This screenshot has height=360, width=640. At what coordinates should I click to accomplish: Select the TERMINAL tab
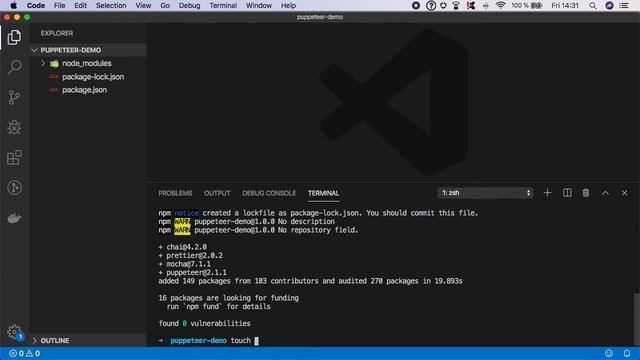(324, 193)
